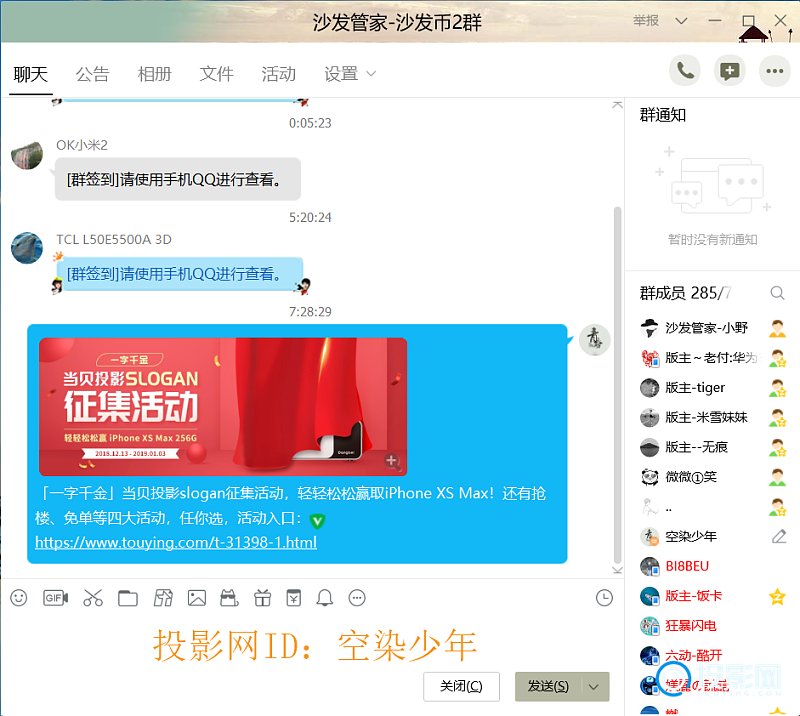This screenshot has height=716, width=800.
Task: Click the speech bubble plus icon
Action: [x=730, y=71]
